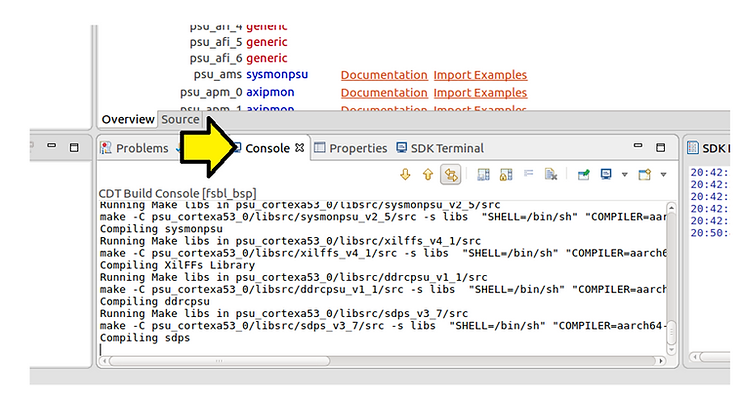Click make -C line for sdps_v3_7
740x398 pixels.
point(383,326)
